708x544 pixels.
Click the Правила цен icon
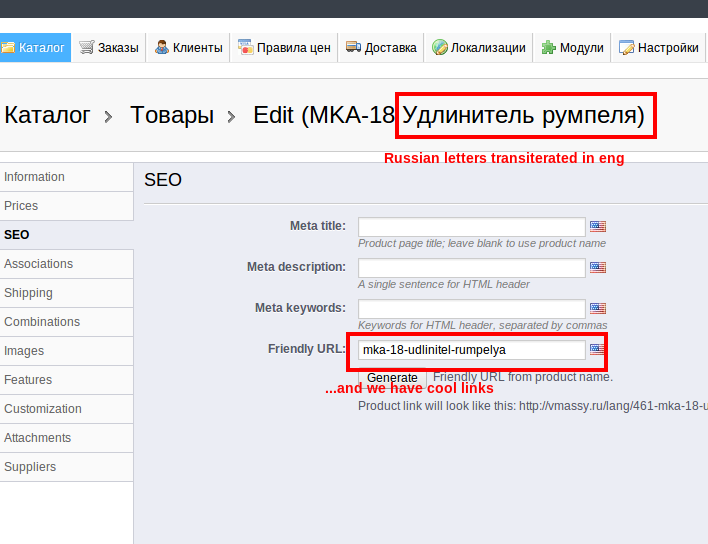coord(246,47)
